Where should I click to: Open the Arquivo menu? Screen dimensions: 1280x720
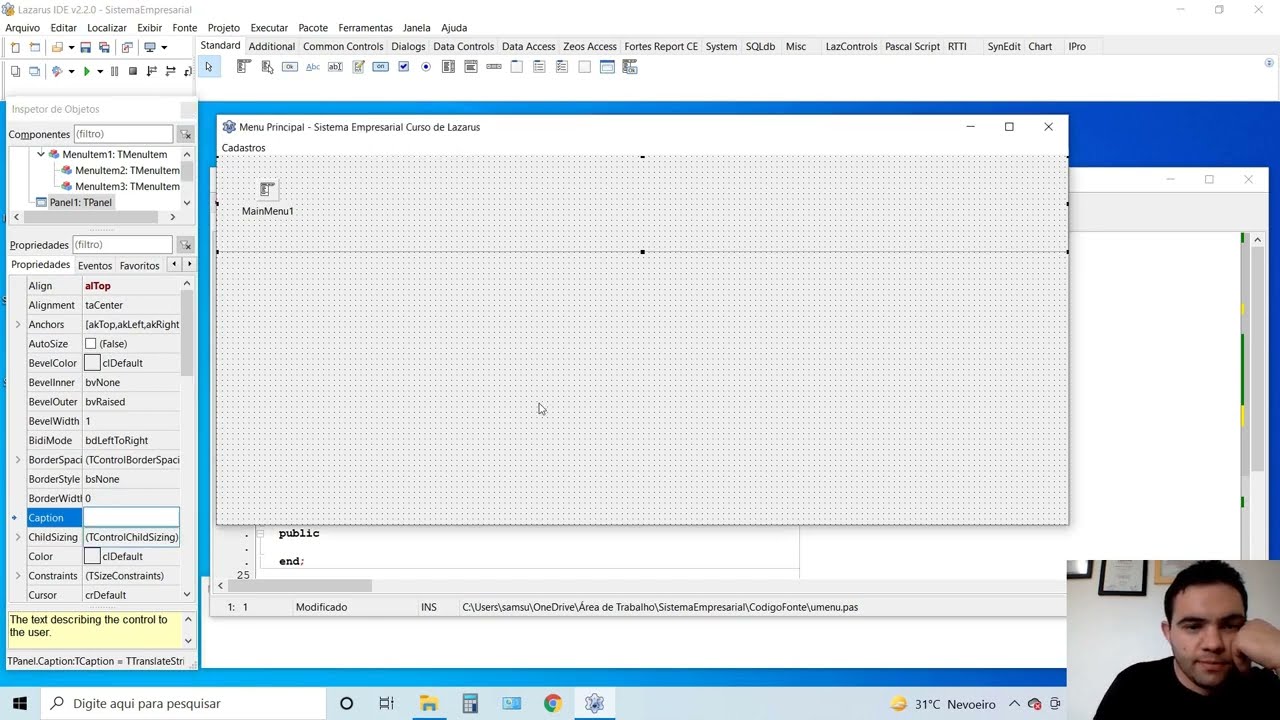tap(23, 28)
